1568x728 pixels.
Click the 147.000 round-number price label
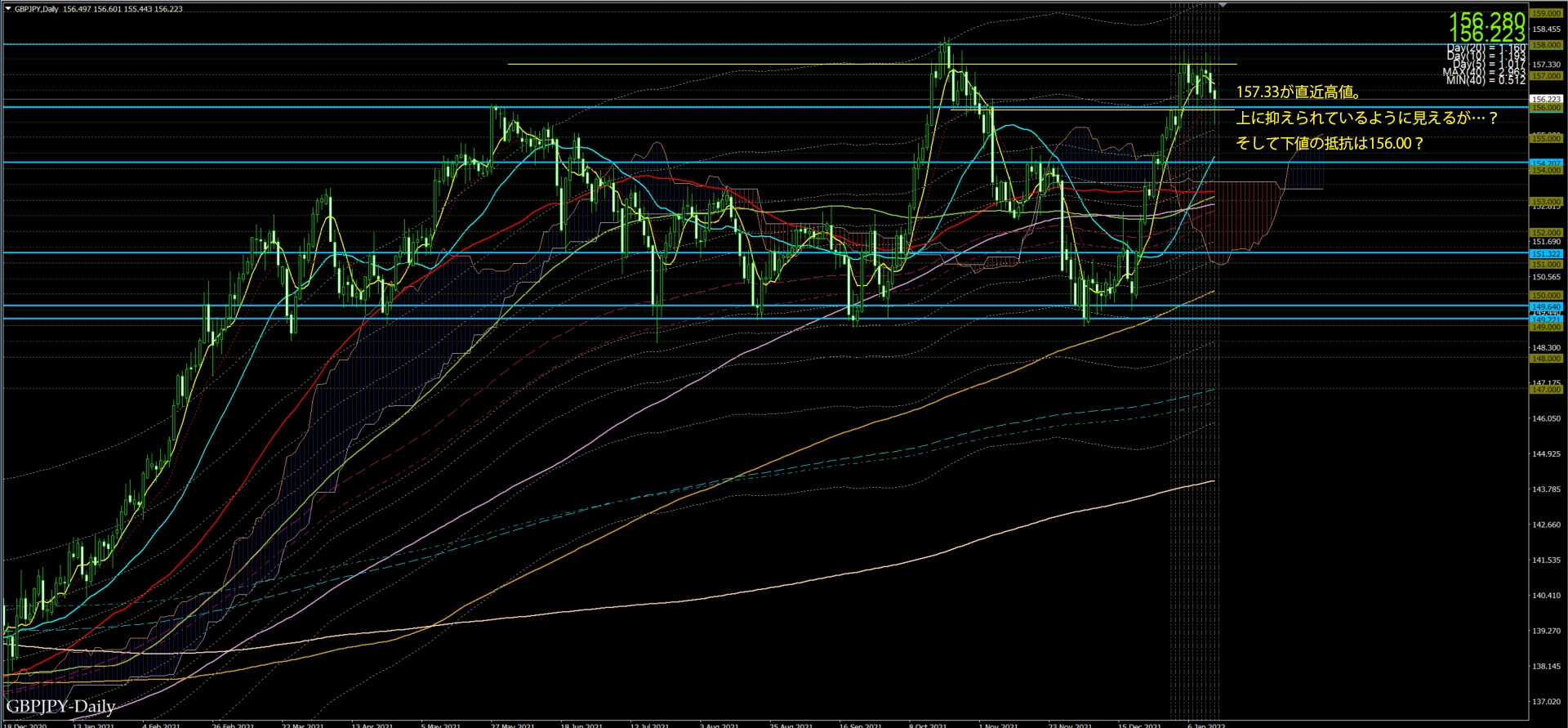tap(1545, 390)
